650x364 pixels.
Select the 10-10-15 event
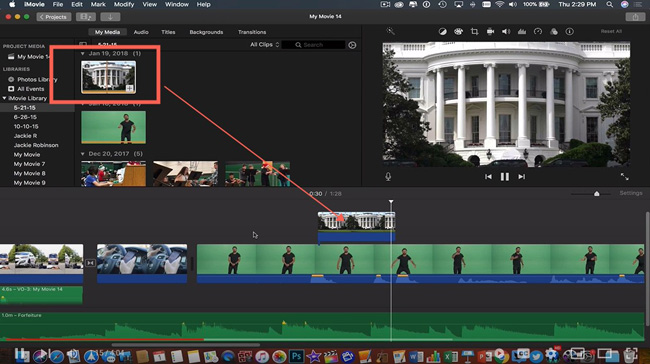pos(26,126)
